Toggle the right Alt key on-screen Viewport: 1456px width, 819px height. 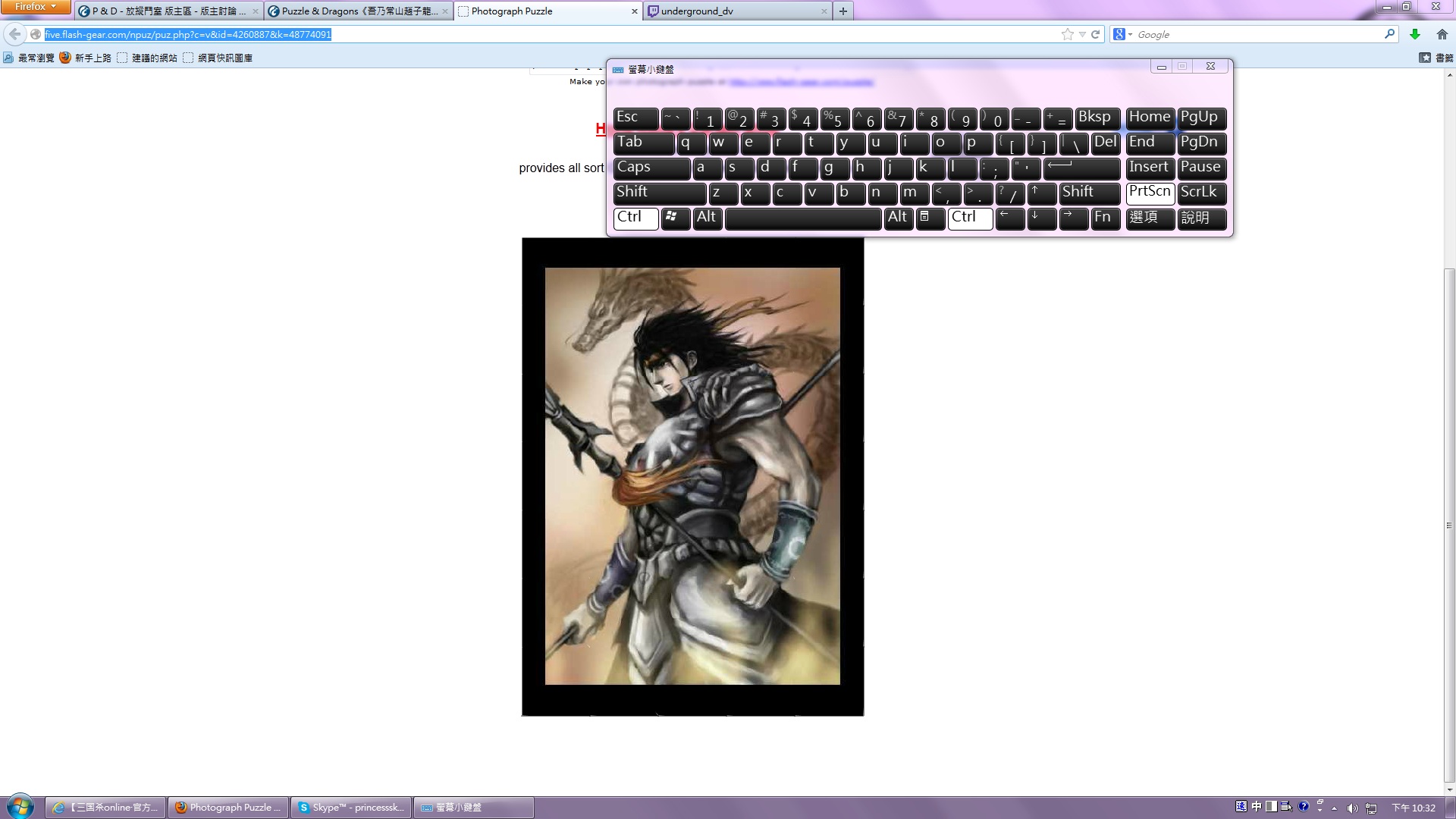click(x=899, y=218)
